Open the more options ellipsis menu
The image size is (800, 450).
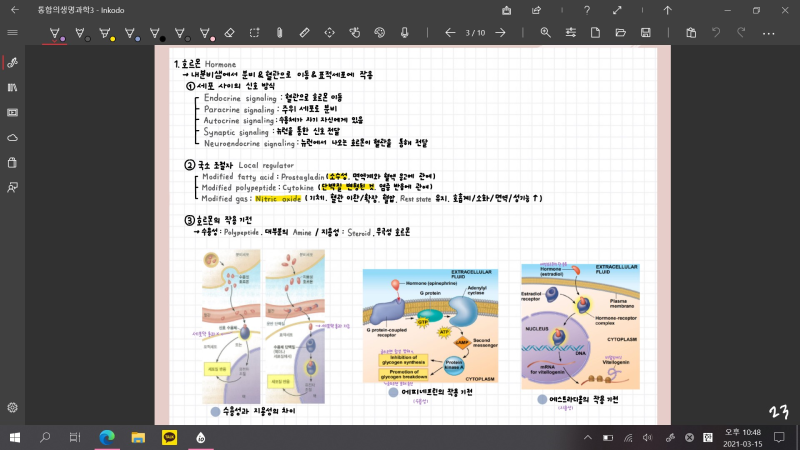point(768,34)
